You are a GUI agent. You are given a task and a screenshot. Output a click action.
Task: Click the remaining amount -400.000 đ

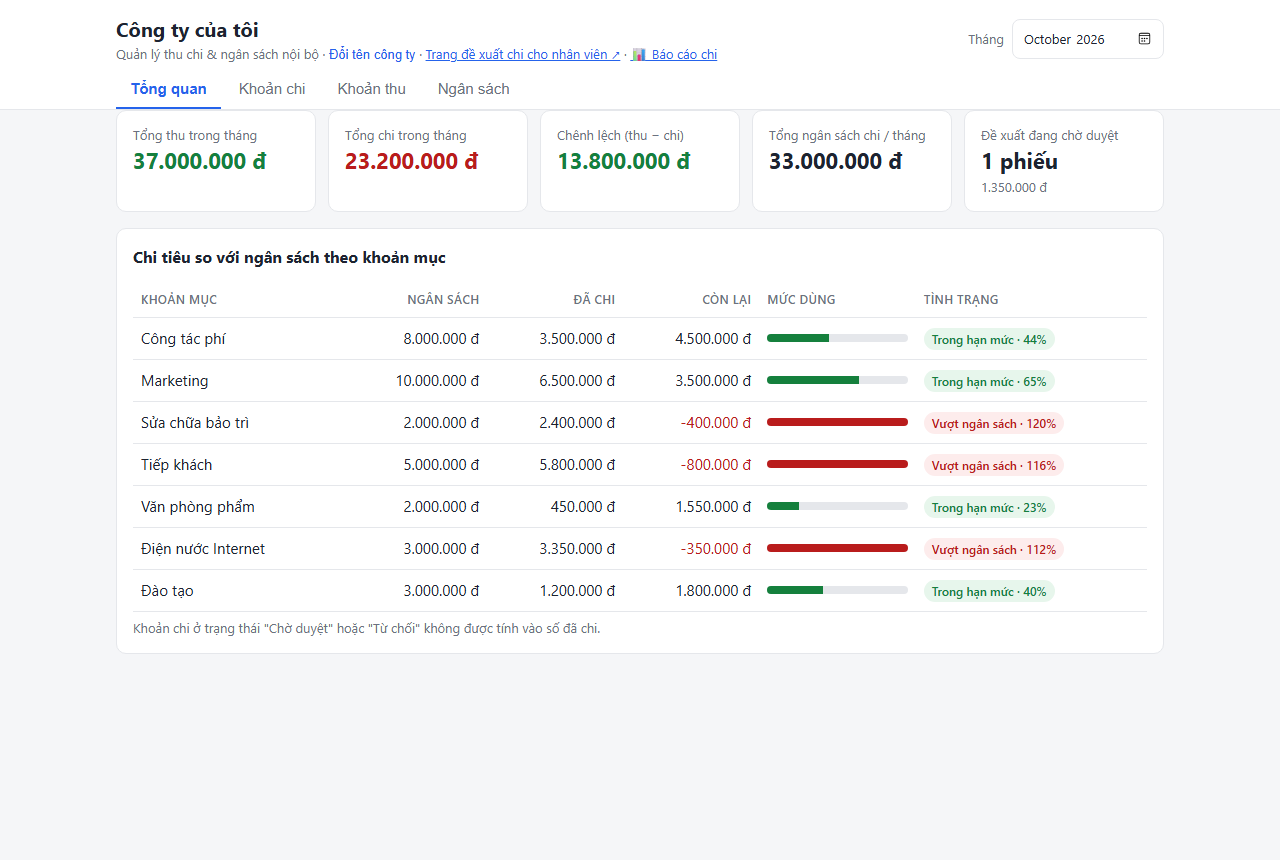716,423
